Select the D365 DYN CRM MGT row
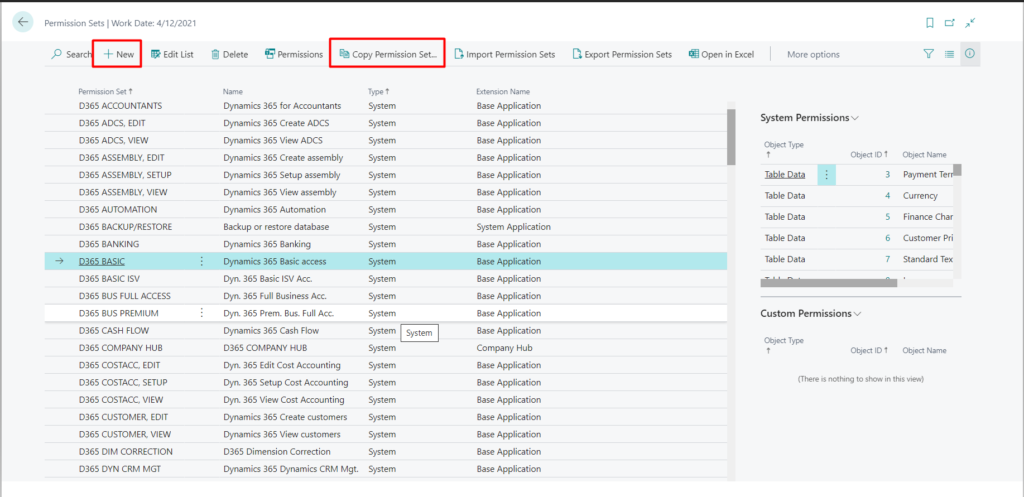The image size is (1024, 497). pos(385,469)
